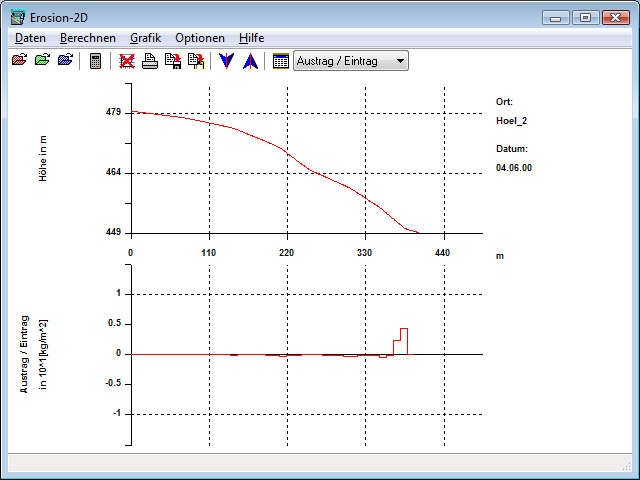Click the blue upward arrow icon
This screenshot has height=480, width=640.
coord(250,61)
